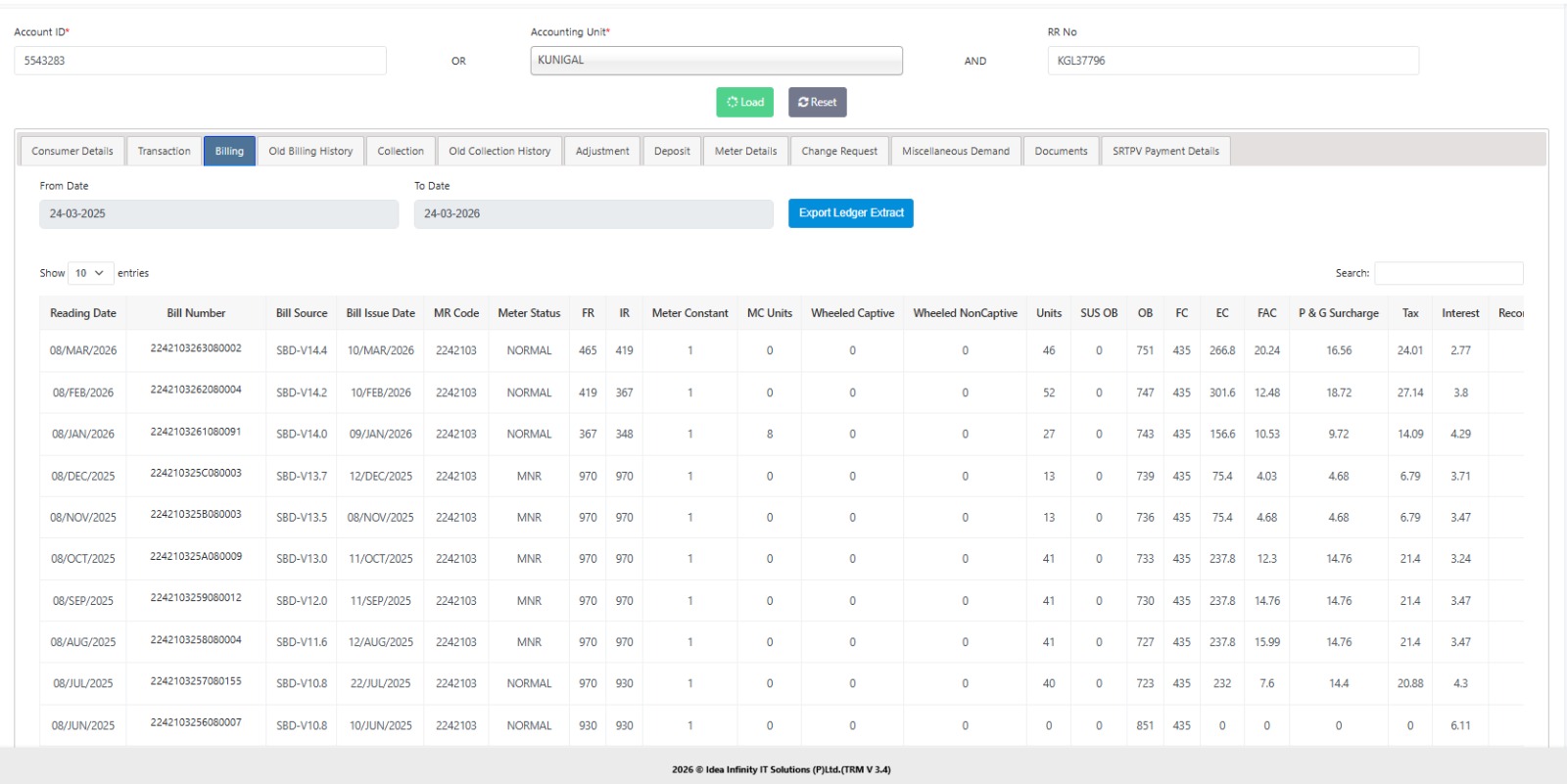Open the Accounting Unit combo box

pos(716,61)
